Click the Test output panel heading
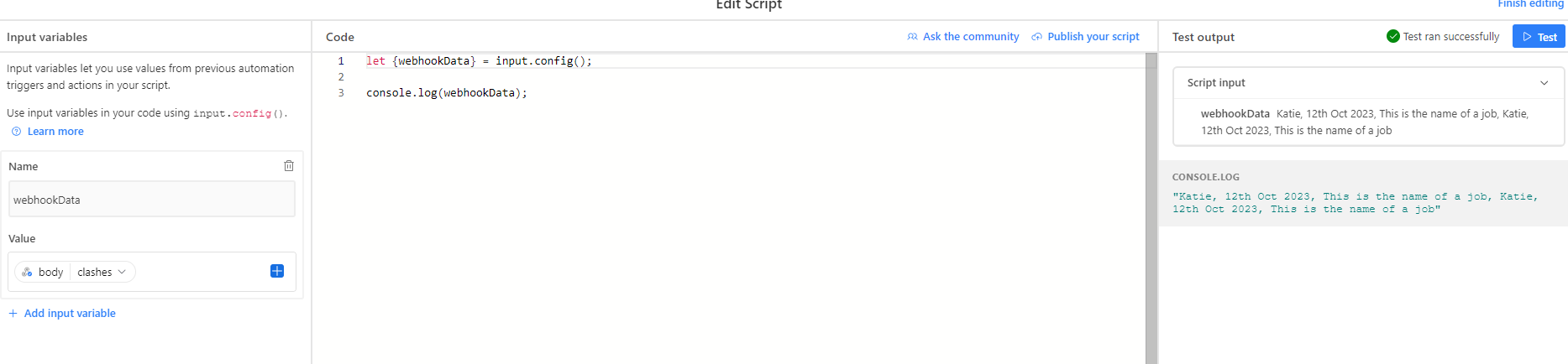Viewport: 1568px width, 364px height. pos(1204,37)
